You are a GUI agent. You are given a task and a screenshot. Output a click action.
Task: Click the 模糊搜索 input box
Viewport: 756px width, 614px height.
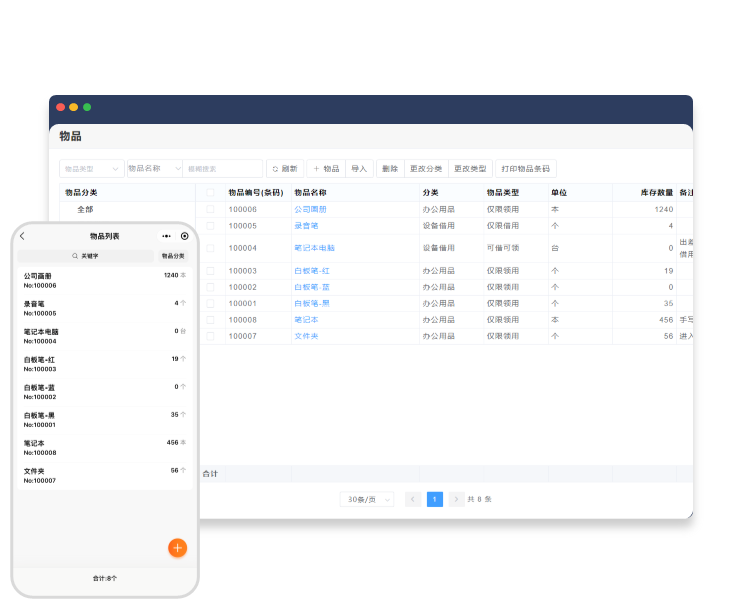click(x=222, y=168)
